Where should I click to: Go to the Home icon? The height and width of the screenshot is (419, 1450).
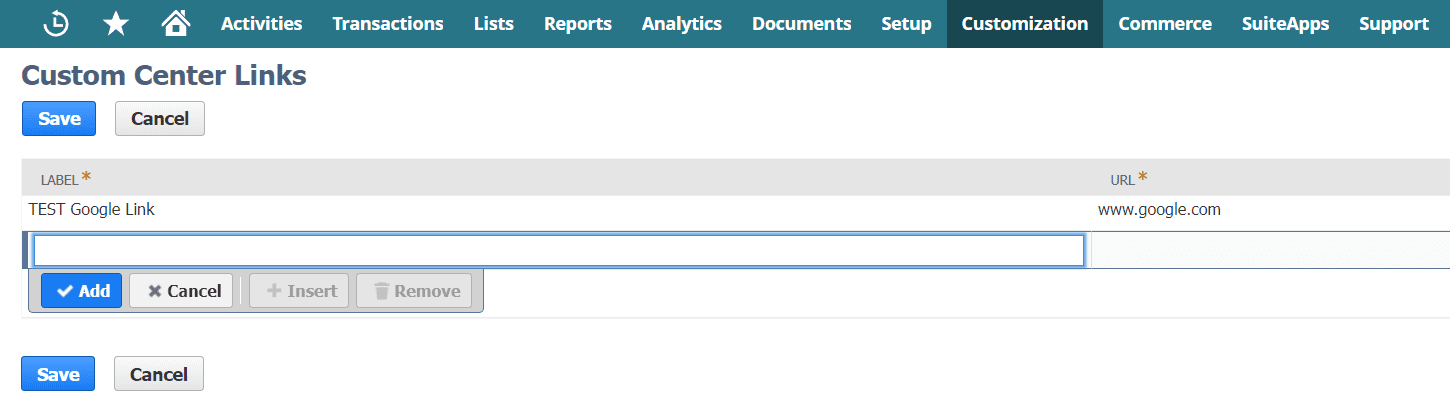(176, 23)
